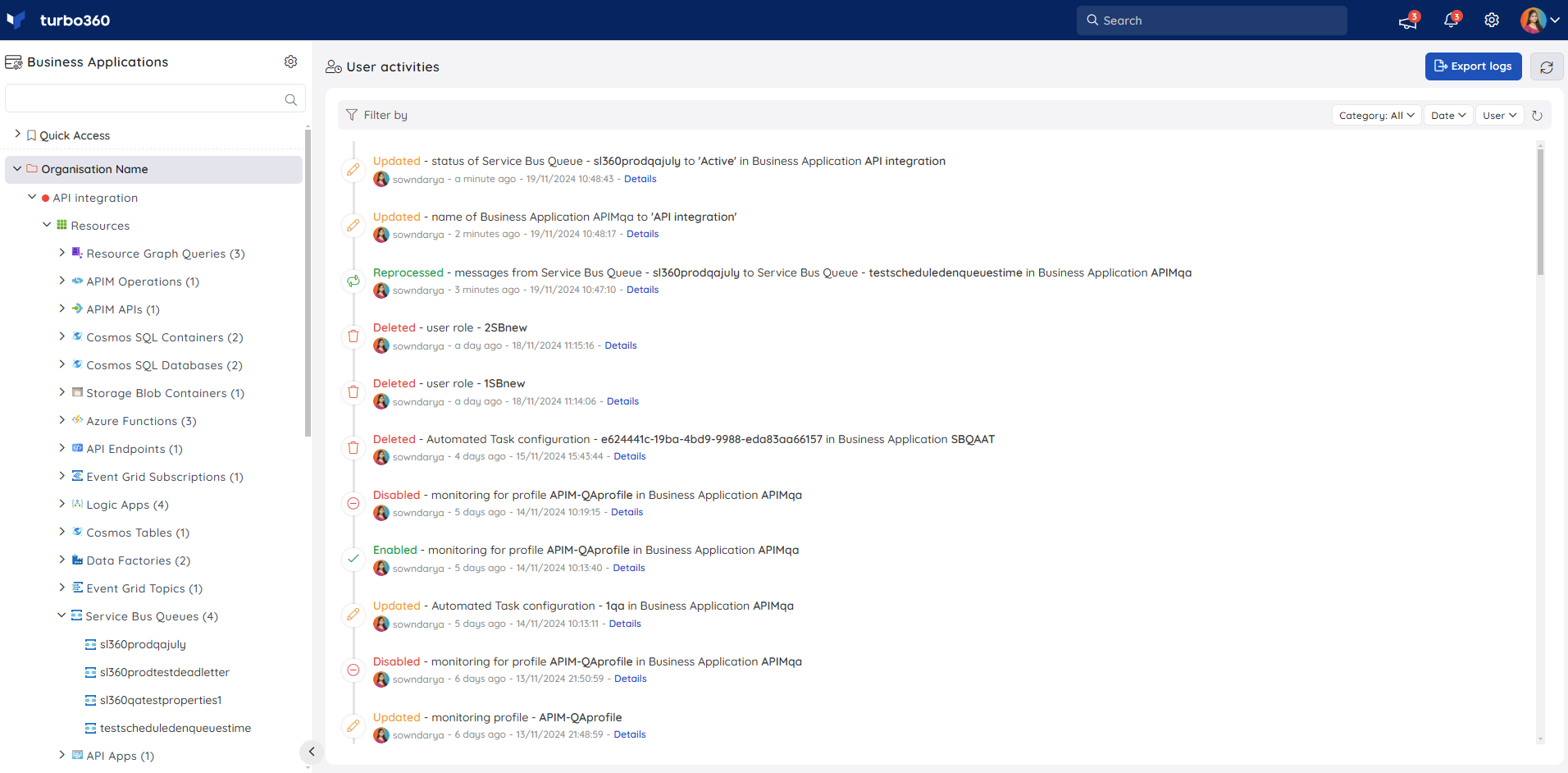This screenshot has height=773, width=1568.
Task: Click the Logic Apps icon
Action: (77, 504)
